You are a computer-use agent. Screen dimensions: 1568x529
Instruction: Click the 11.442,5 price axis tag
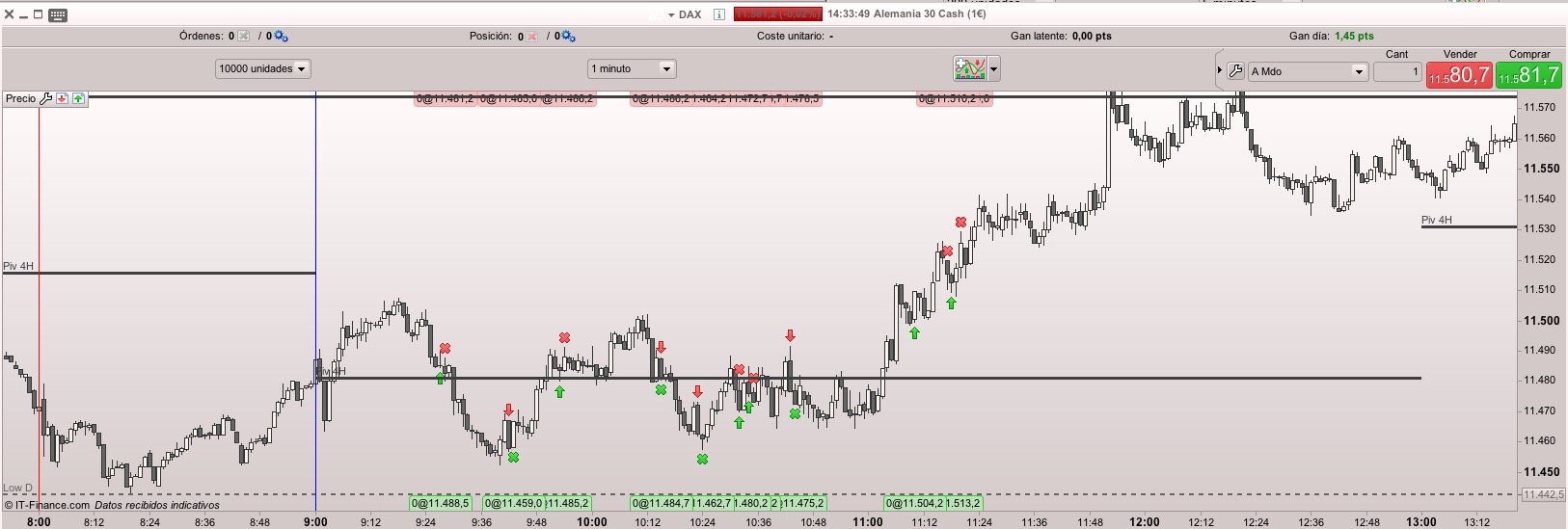1544,494
